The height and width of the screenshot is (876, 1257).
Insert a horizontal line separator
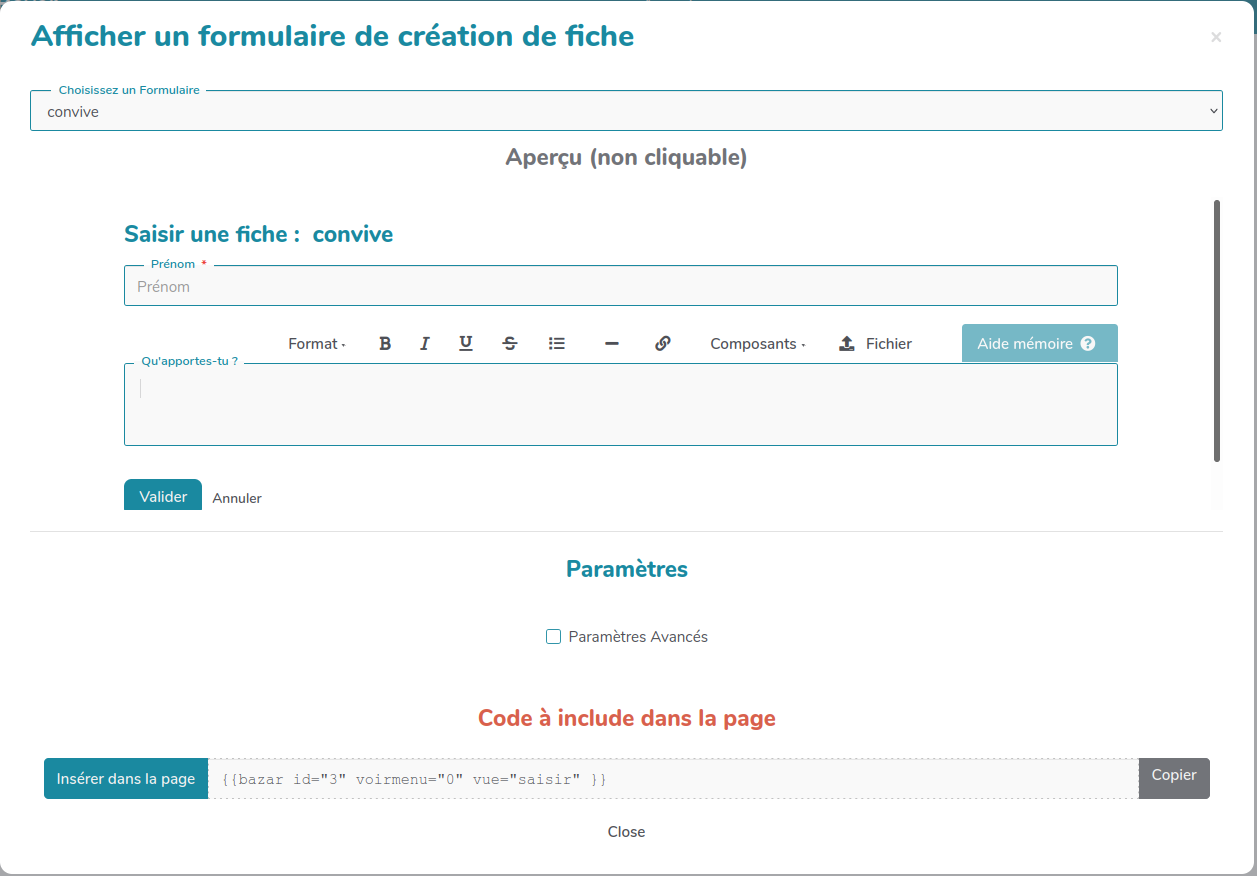(x=612, y=344)
